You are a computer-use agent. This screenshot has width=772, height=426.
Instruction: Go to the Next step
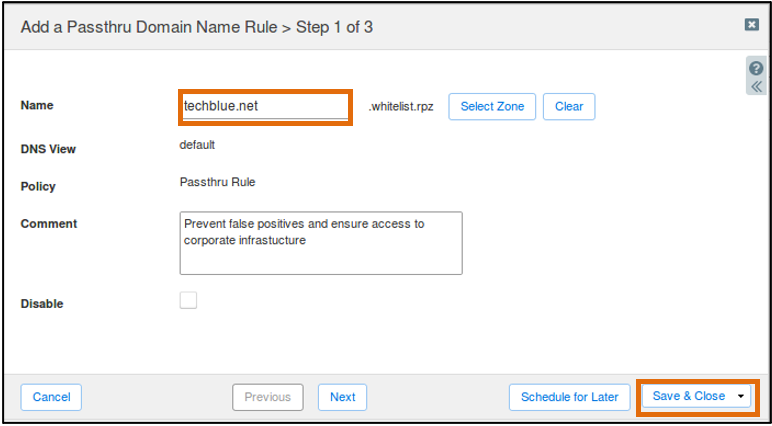coord(343,397)
